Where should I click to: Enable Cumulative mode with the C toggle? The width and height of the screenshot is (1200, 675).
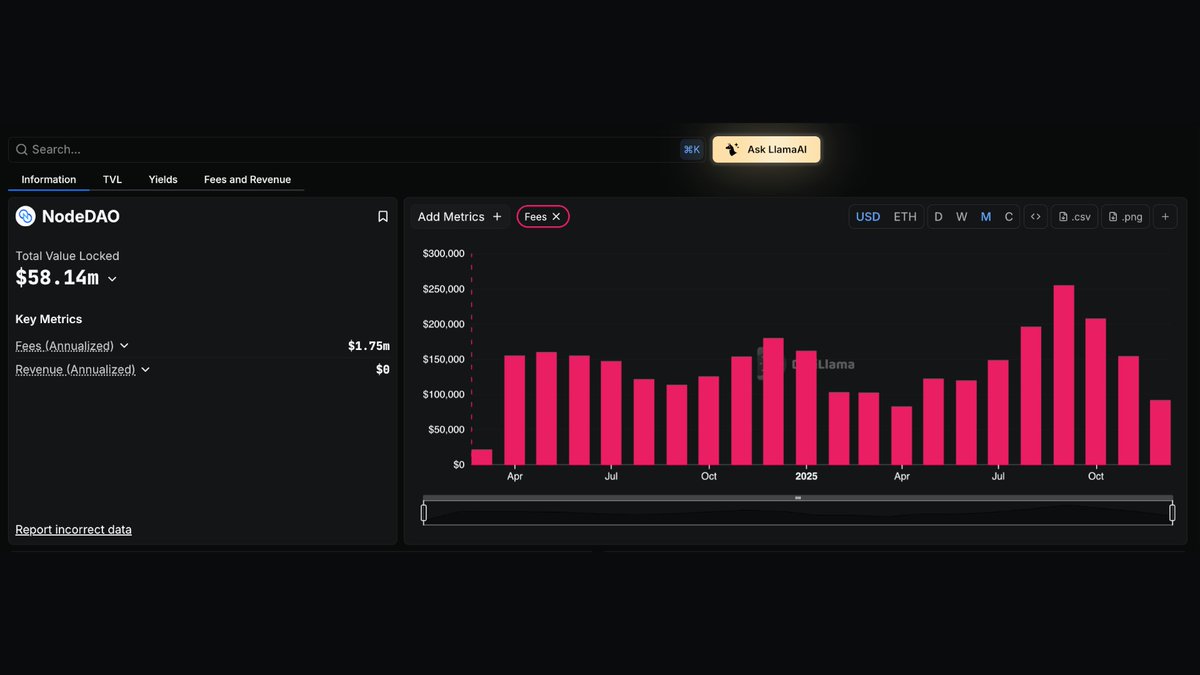pyautogui.click(x=1009, y=216)
